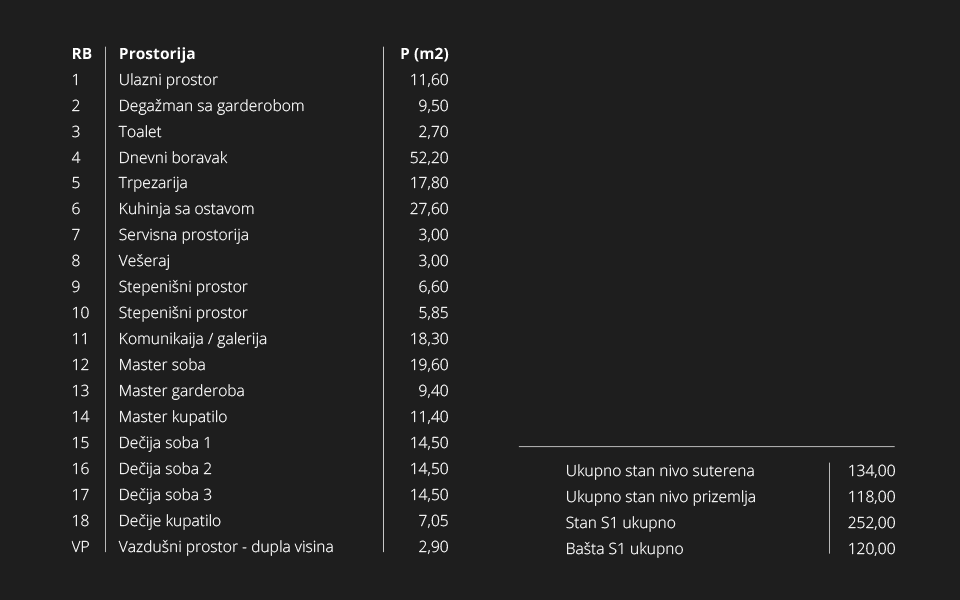
Task: Click Ukupno stan nivo suterena label
Action: click(660, 471)
